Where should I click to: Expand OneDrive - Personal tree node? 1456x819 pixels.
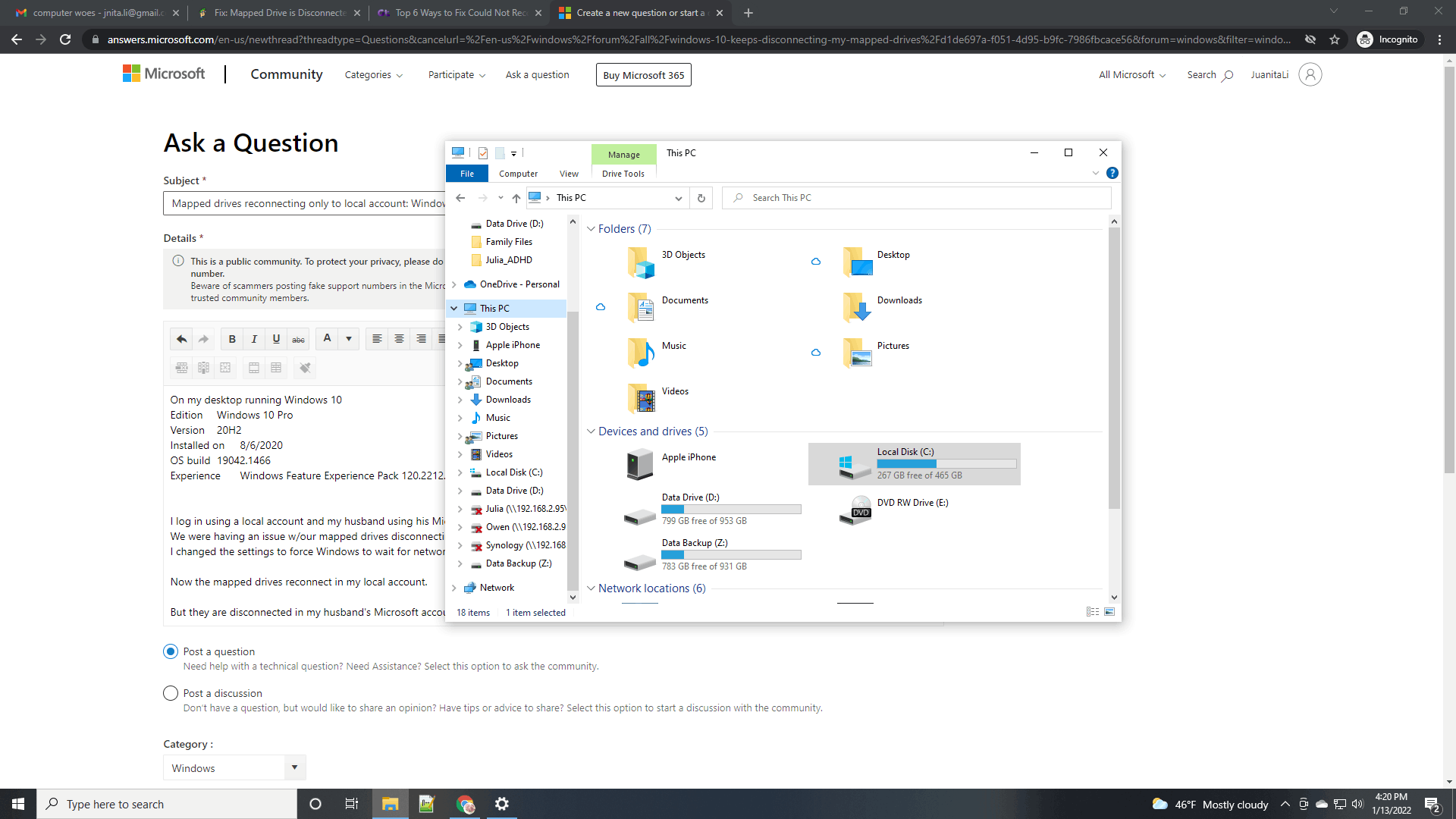pos(454,284)
